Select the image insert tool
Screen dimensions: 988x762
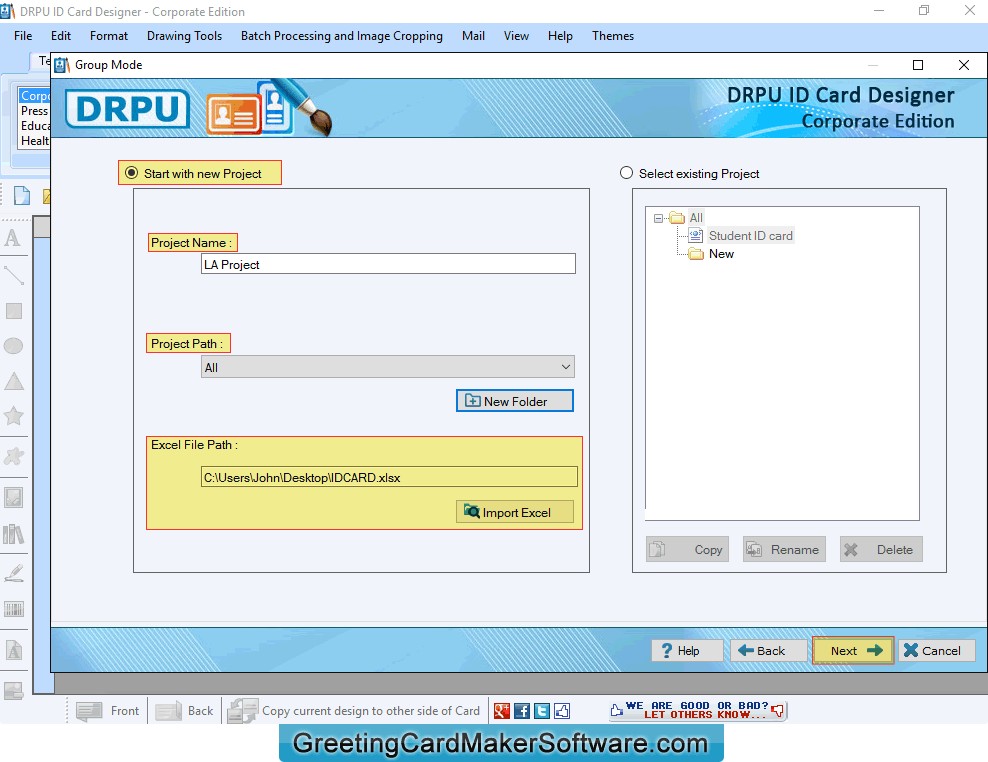tap(14, 497)
